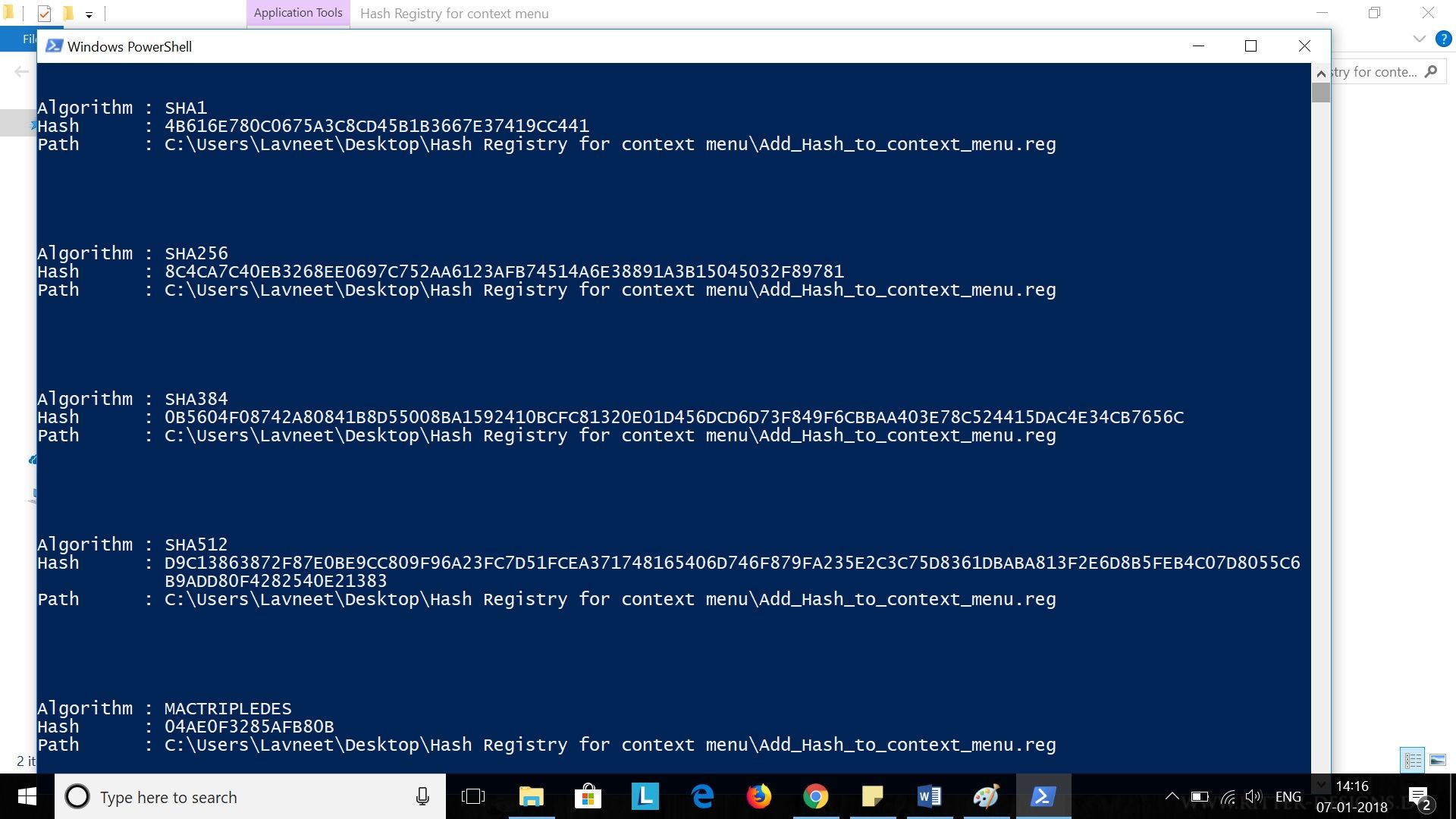
Task: Scroll up in the PowerShell output
Action: click(1320, 70)
